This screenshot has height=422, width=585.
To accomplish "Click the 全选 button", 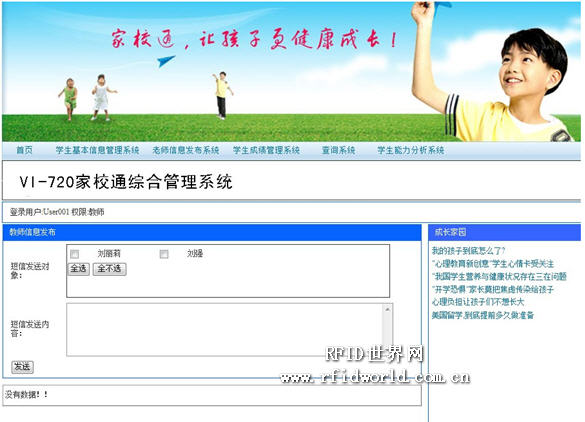I will 79,269.
